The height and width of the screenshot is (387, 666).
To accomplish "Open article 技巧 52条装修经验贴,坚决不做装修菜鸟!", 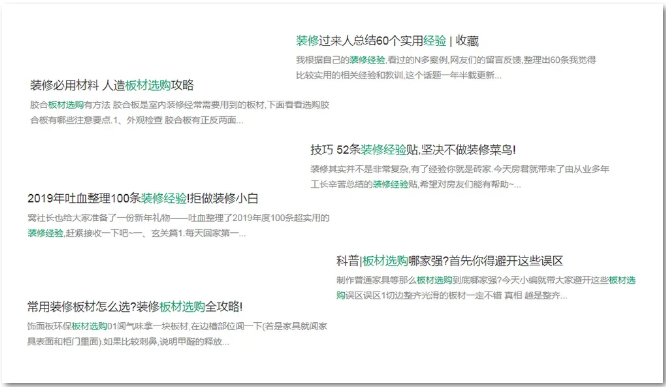I will pyautogui.click(x=413, y=150).
